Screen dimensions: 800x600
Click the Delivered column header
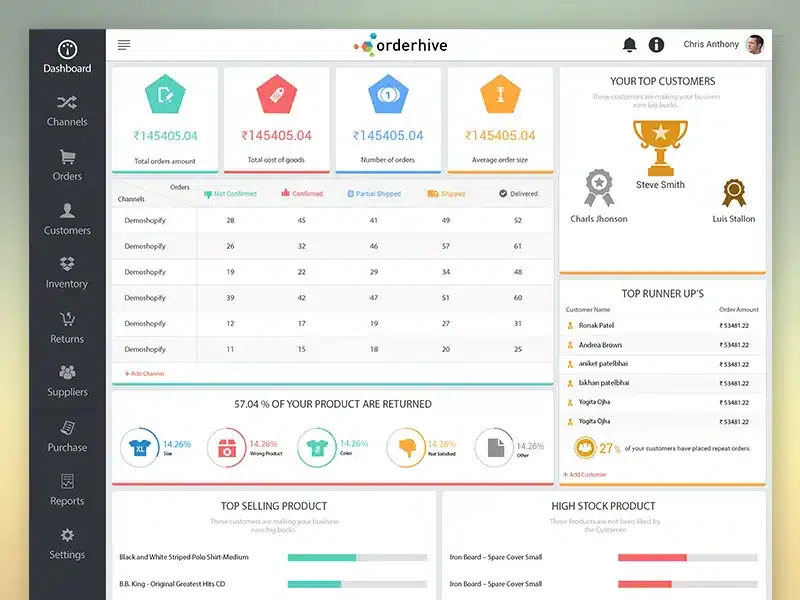pyautogui.click(x=518, y=194)
